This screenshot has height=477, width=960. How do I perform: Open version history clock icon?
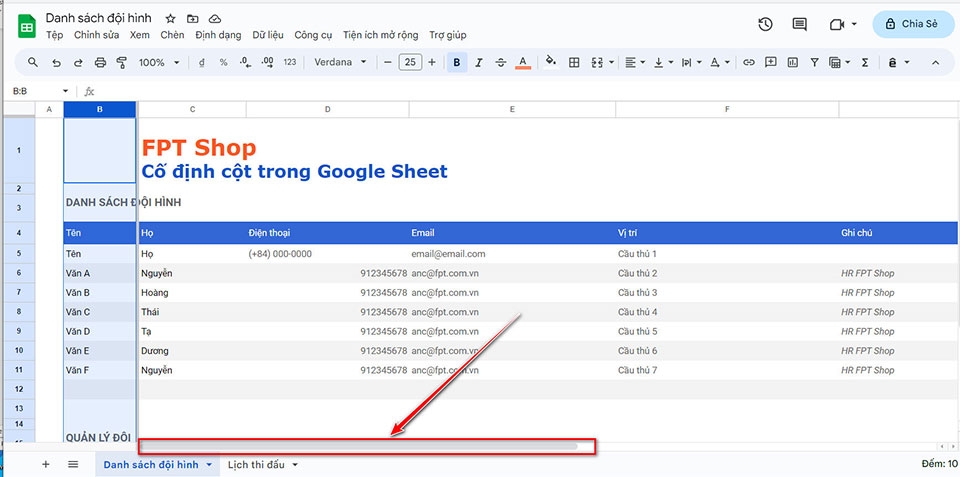coord(765,24)
